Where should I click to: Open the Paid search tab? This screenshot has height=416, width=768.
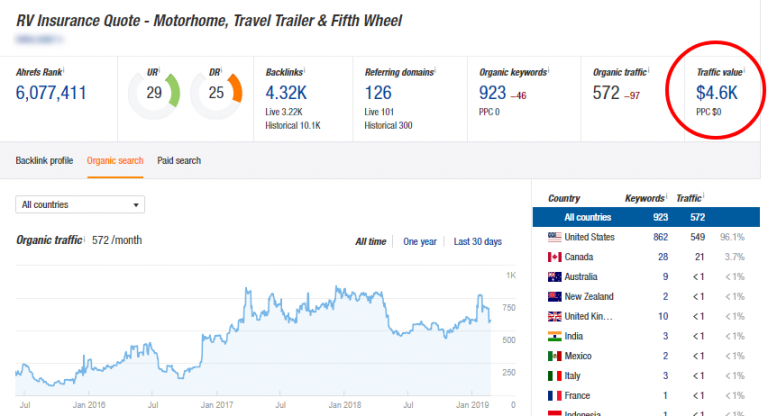(x=179, y=160)
